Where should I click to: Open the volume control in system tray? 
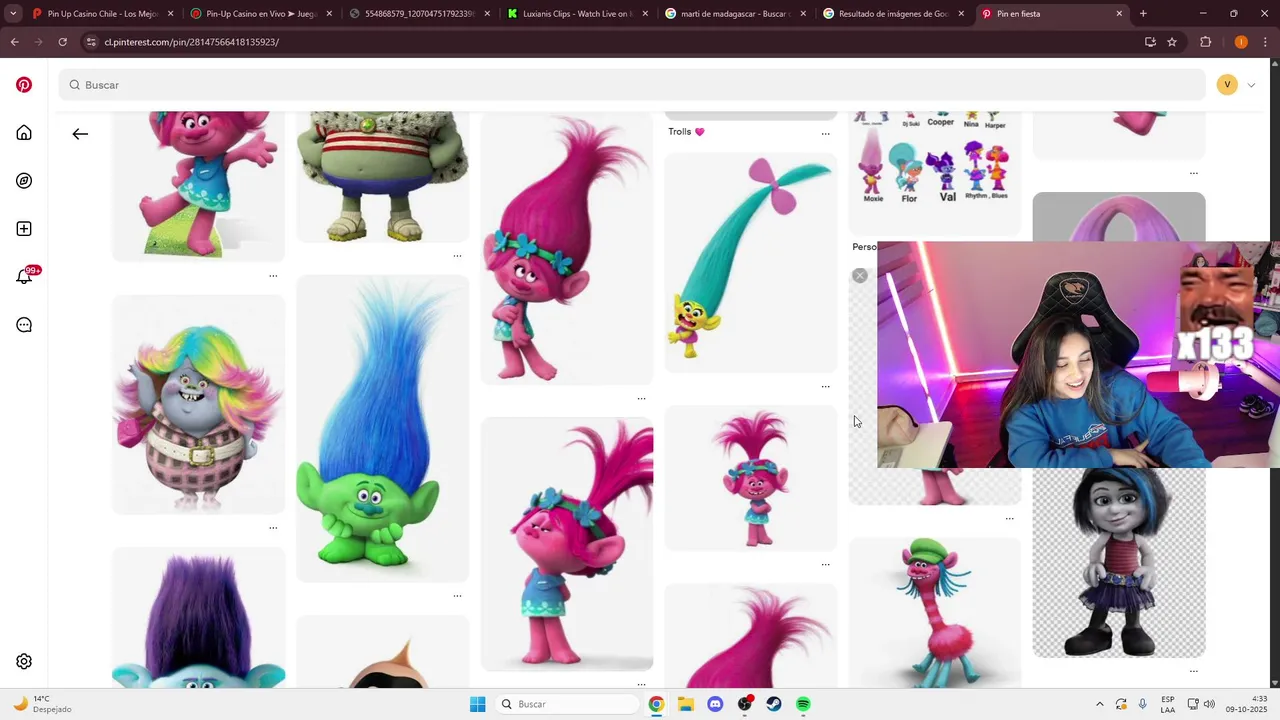pos(1209,704)
